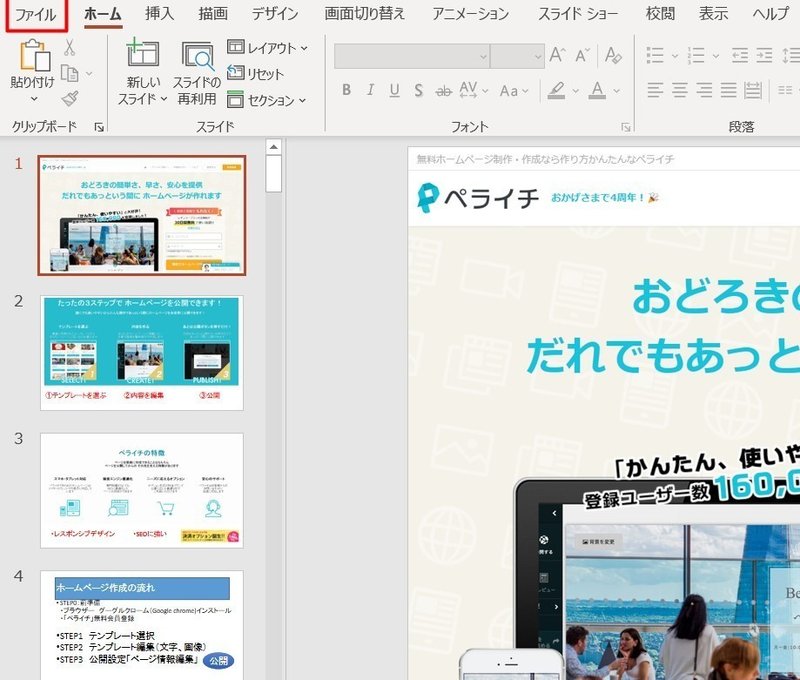Toggle strikethrough formatting
Viewport: 800px width, 680px height.
point(443,91)
